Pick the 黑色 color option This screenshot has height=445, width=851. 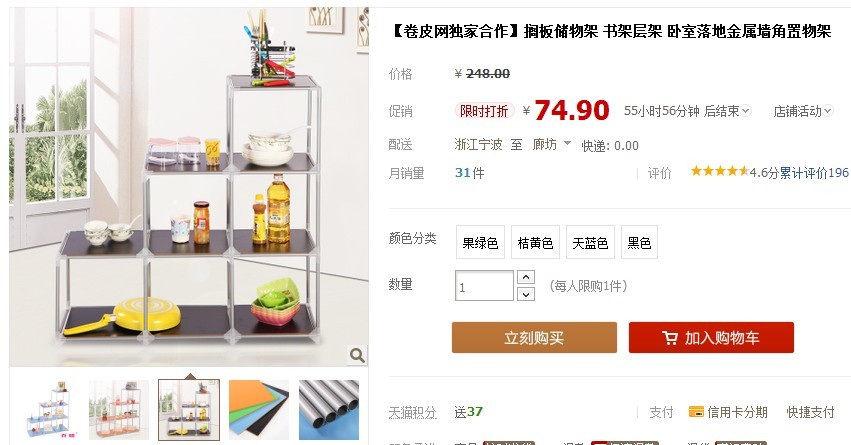coord(639,243)
